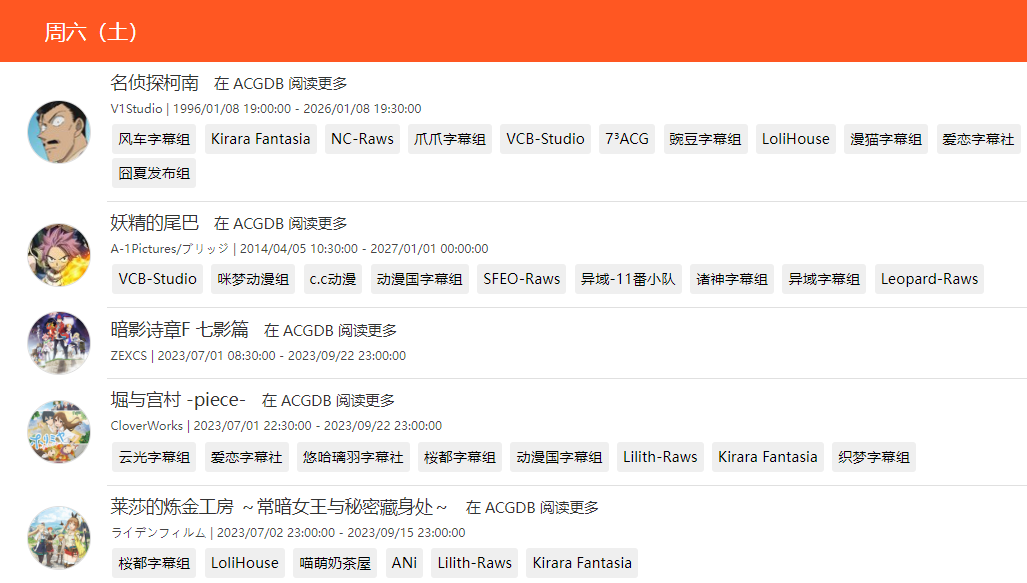Viewport: 1027px width, 583px height.
Task: Choose the 织梦字幕组 tag
Action: pos(874,457)
